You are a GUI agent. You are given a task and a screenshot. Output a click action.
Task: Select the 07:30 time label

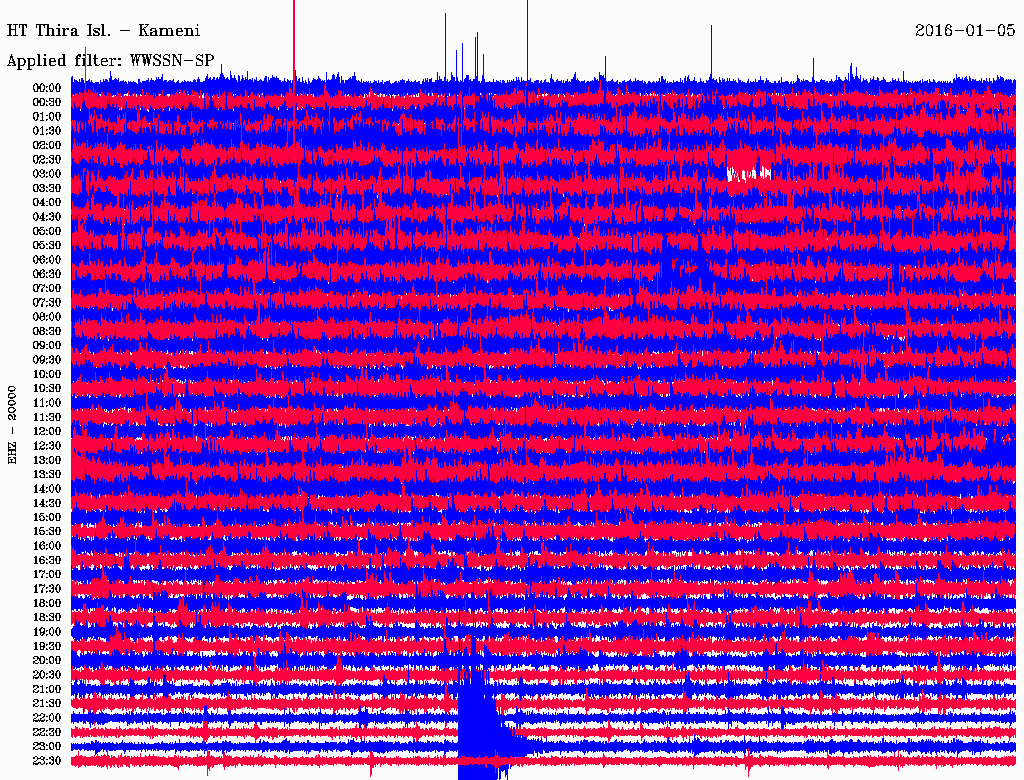pyautogui.click(x=47, y=302)
